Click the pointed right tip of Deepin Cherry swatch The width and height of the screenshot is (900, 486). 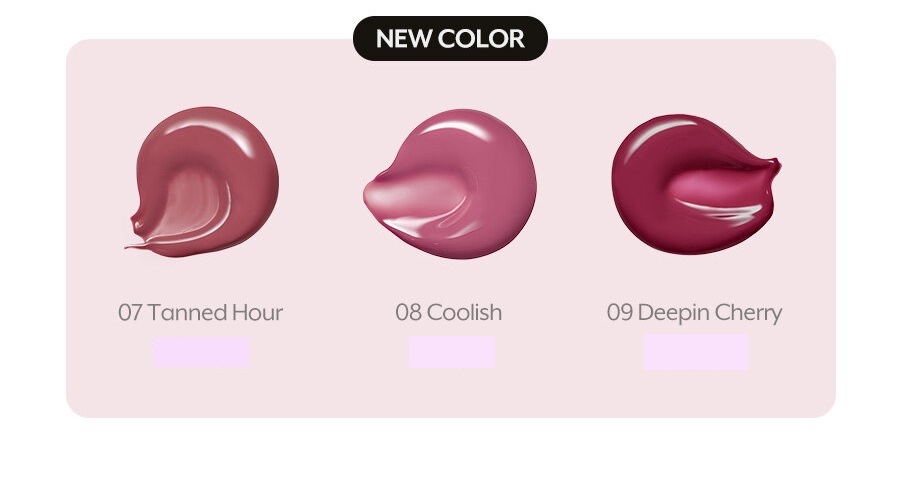pyautogui.click(x=775, y=166)
